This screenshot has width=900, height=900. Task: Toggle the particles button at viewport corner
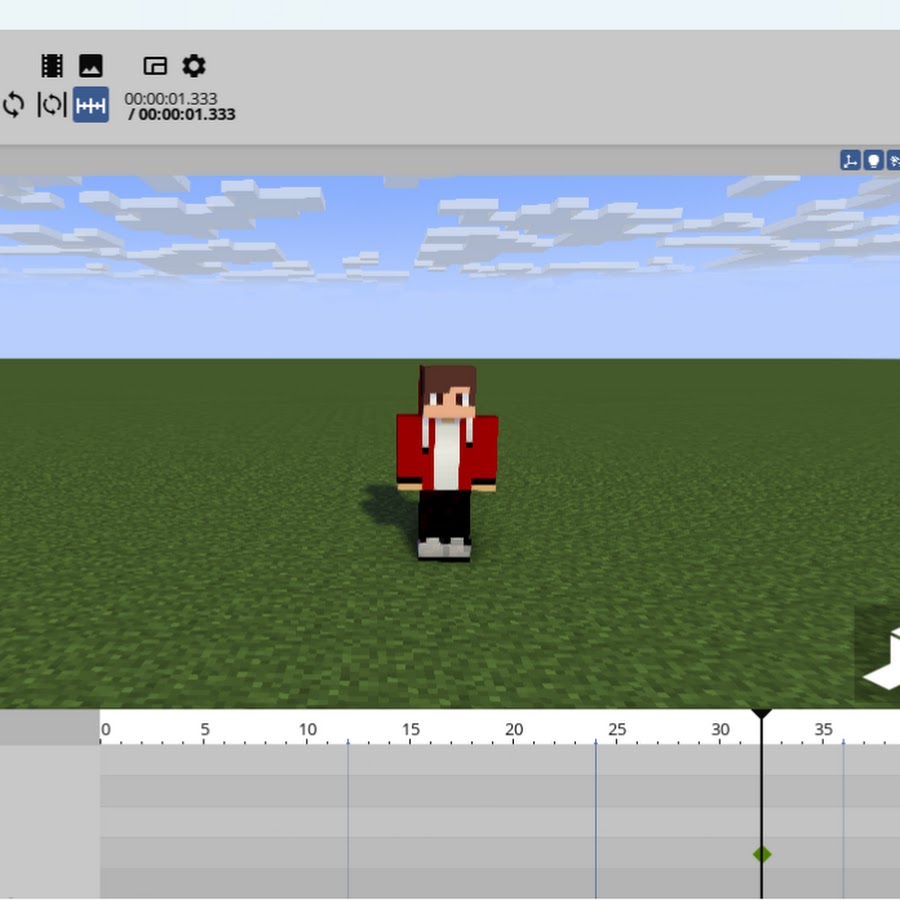point(893,160)
